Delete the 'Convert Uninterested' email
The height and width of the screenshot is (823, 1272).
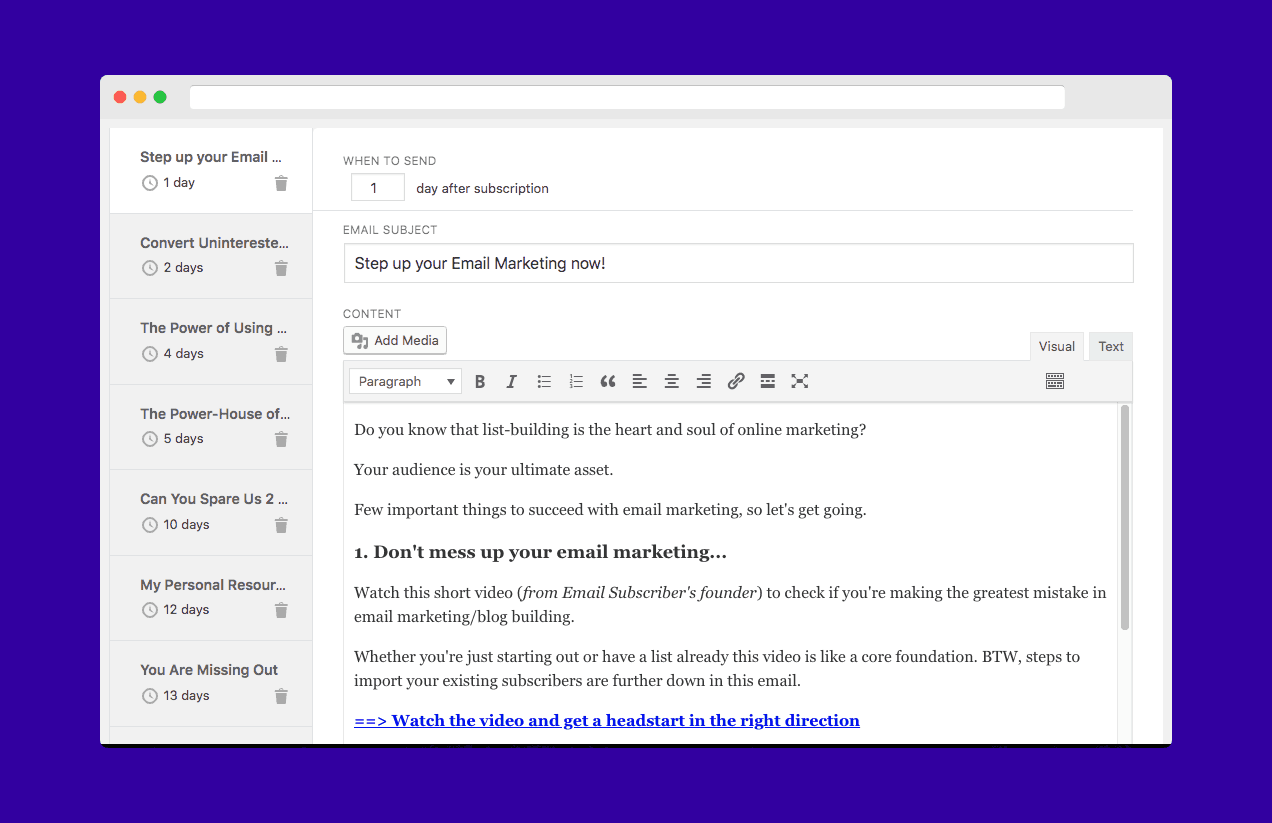click(x=281, y=268)
